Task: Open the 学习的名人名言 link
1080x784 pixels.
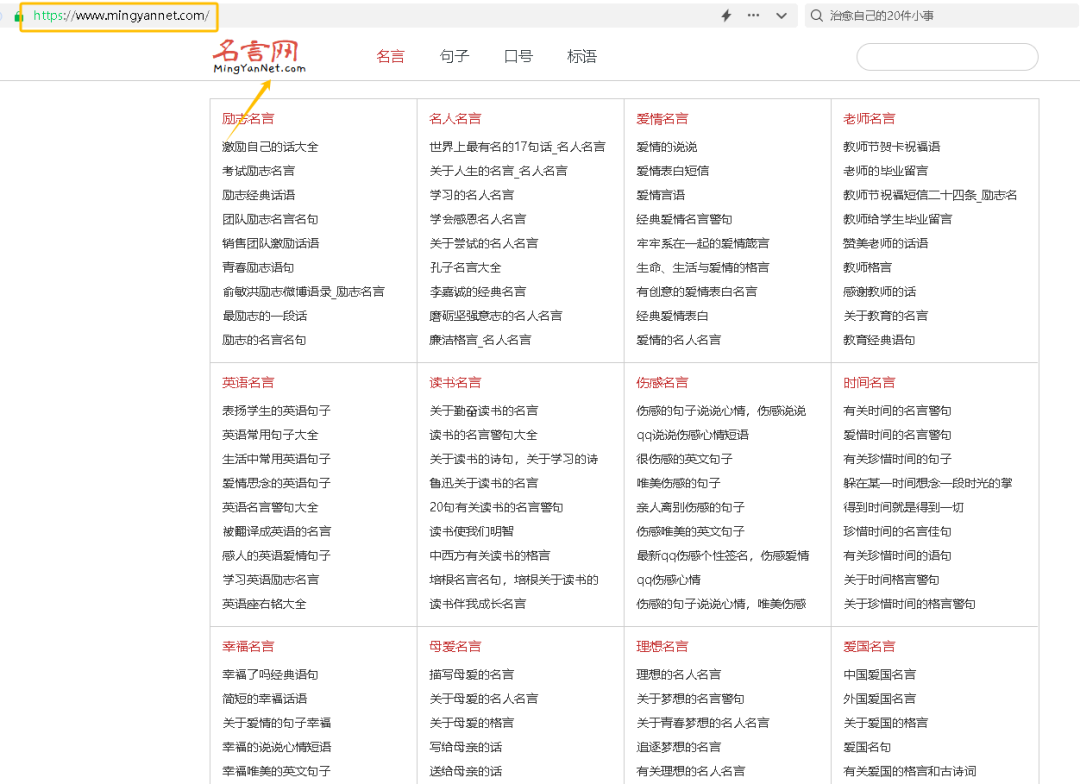Action: point(472,195)
